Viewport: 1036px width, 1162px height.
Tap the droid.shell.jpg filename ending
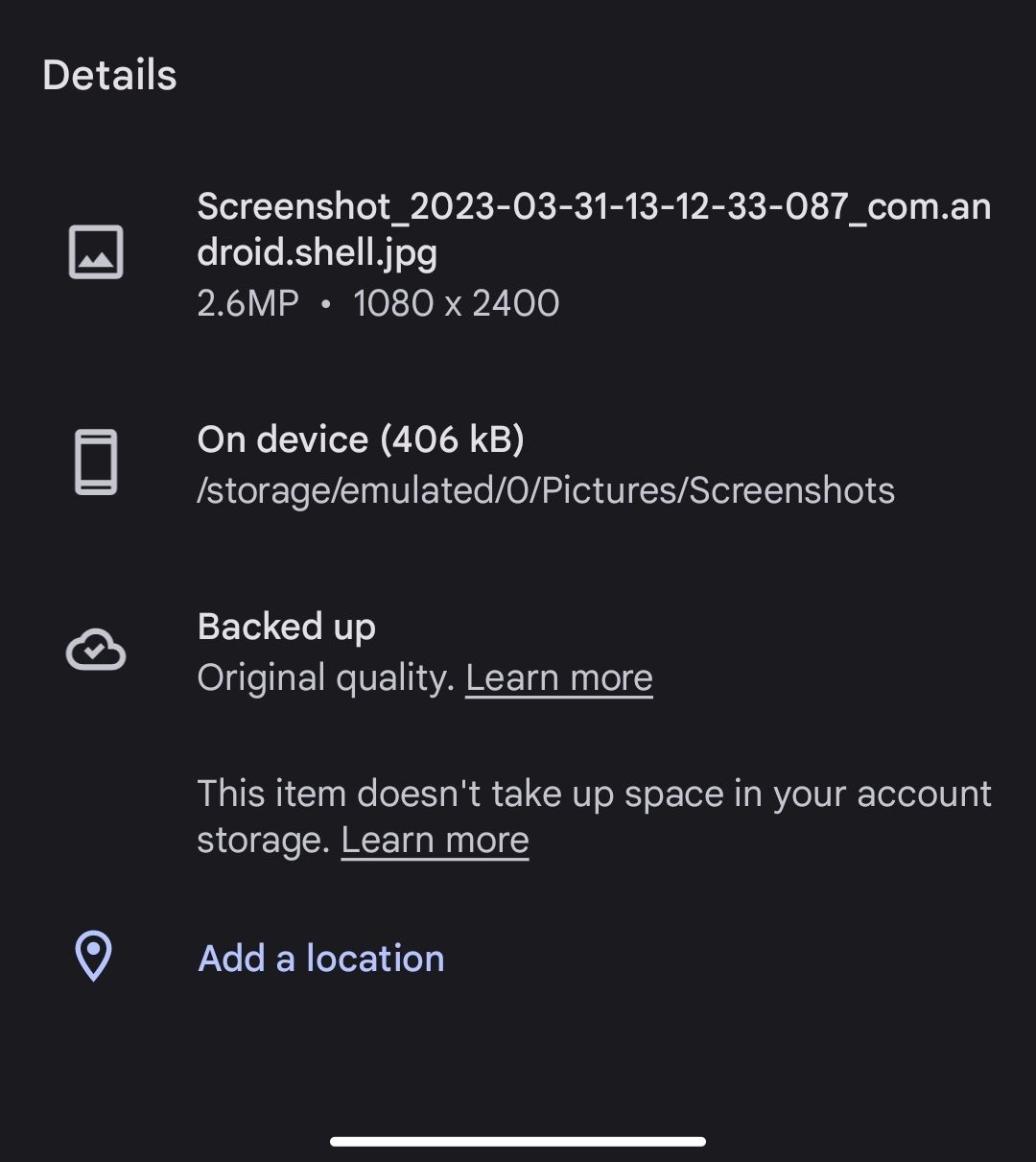coord(317,253)
